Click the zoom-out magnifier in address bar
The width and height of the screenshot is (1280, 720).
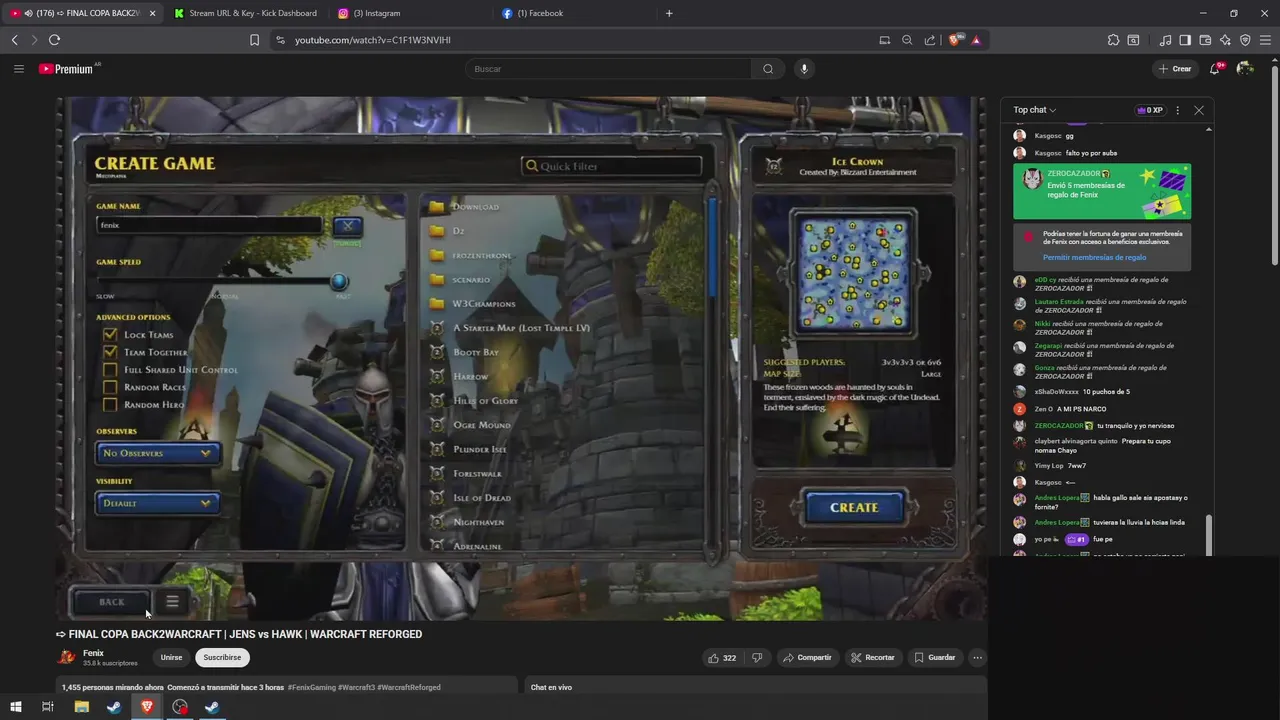tap(907, 40)
